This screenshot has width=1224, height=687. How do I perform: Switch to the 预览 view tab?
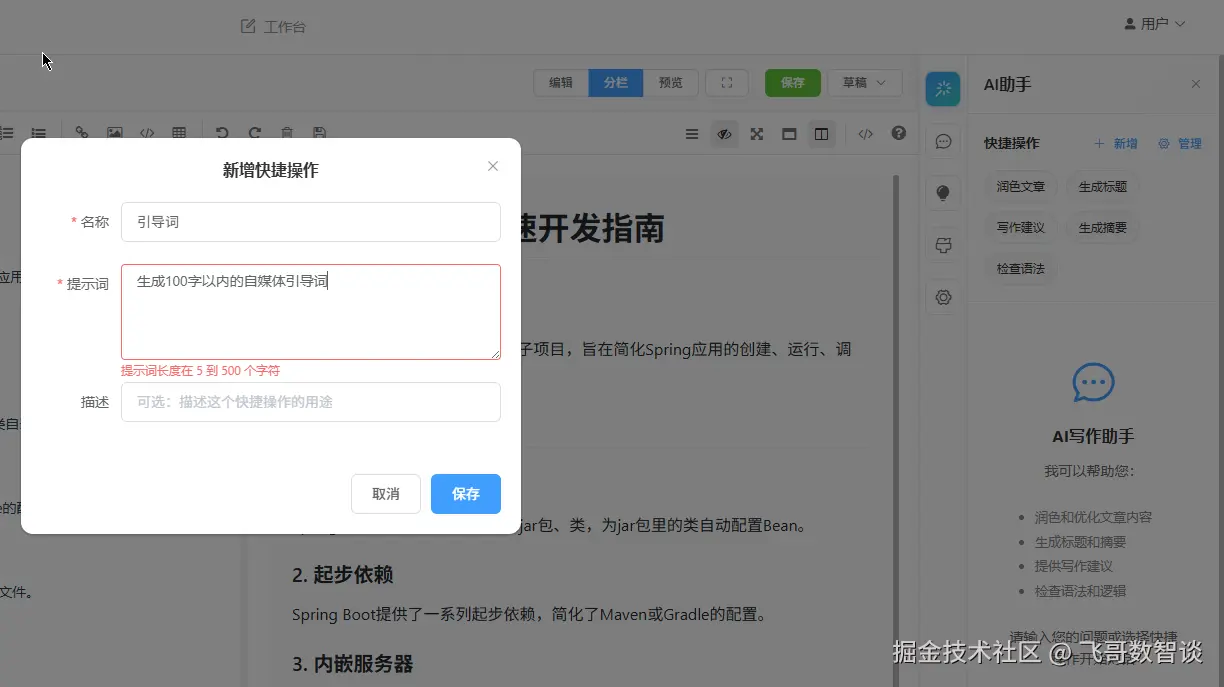pyautogui.click(x=670, y=83)
